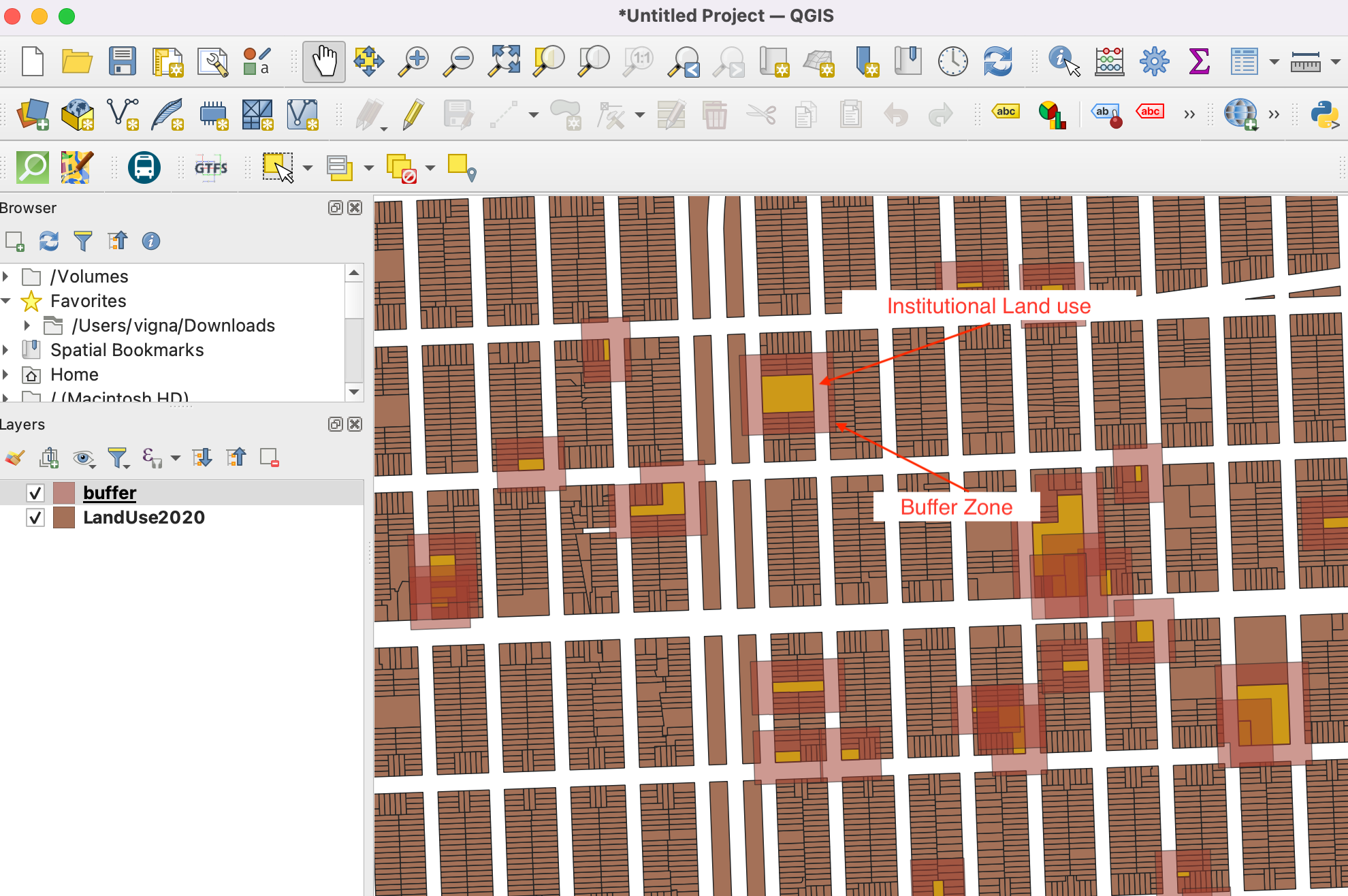This screenshot has height=896, width=1348.
Task: Click Refresh in the Browser panel
Action: [x=49, y=241]
